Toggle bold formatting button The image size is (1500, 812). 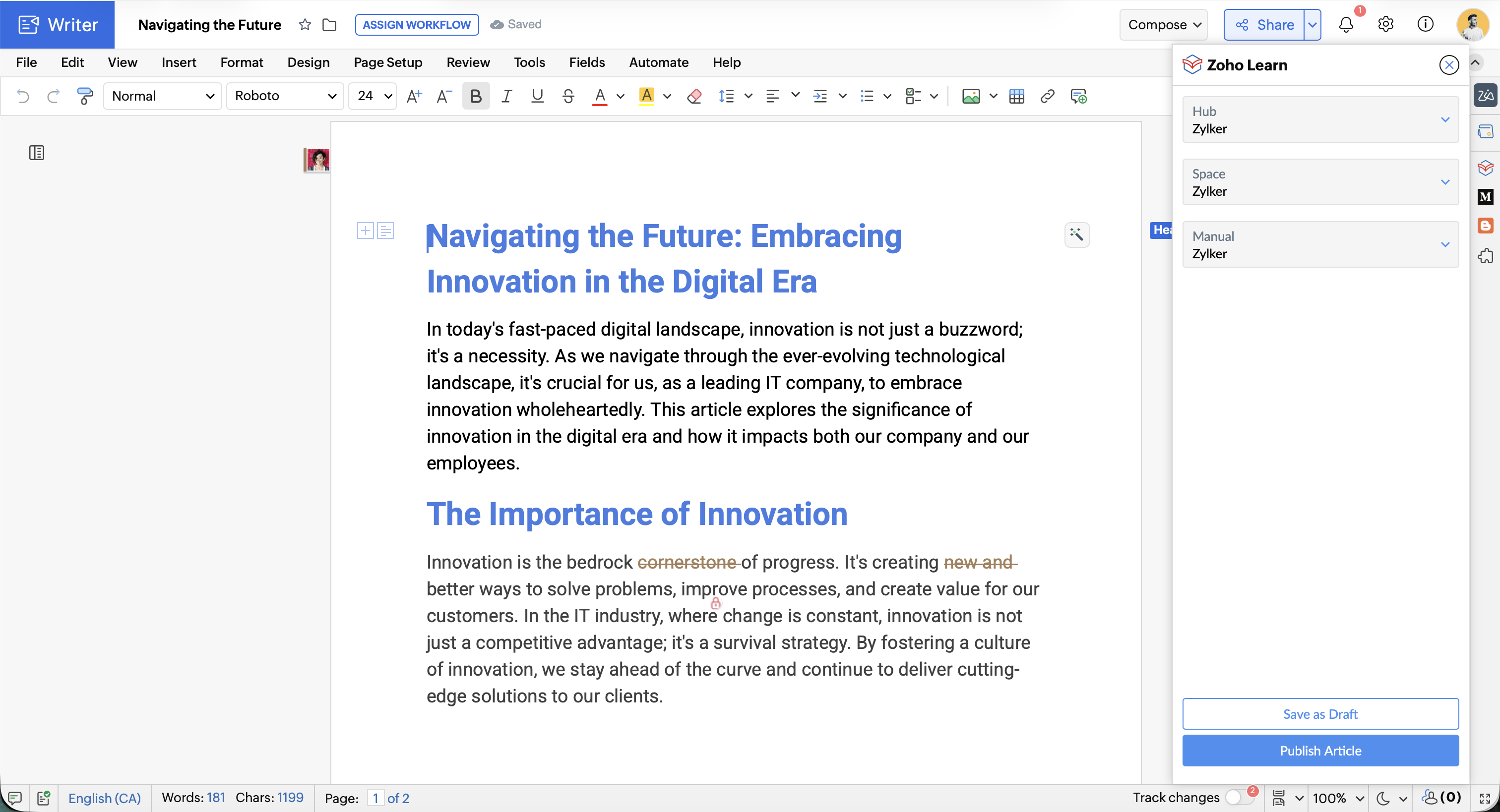[475, 96]
